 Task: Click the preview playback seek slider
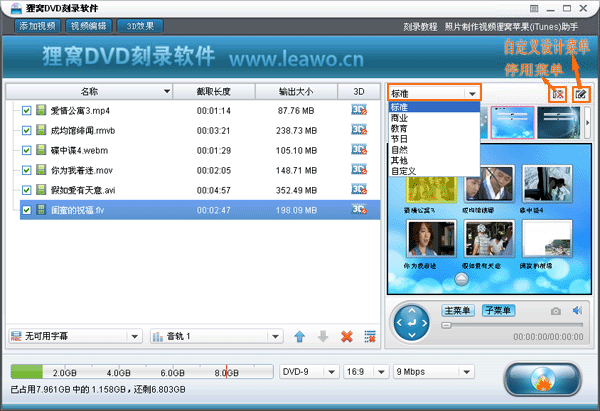pyautogui.click(x=512, y=325)
